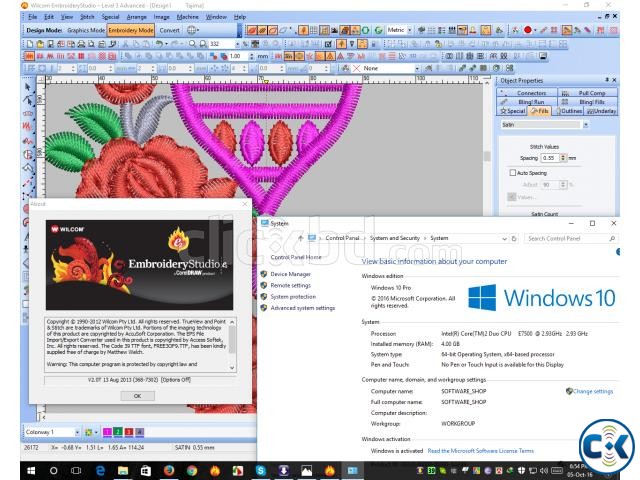
Task: Expand the Undo history dropdown arrow
Action: pyautogui.click(x=167, y=44)
